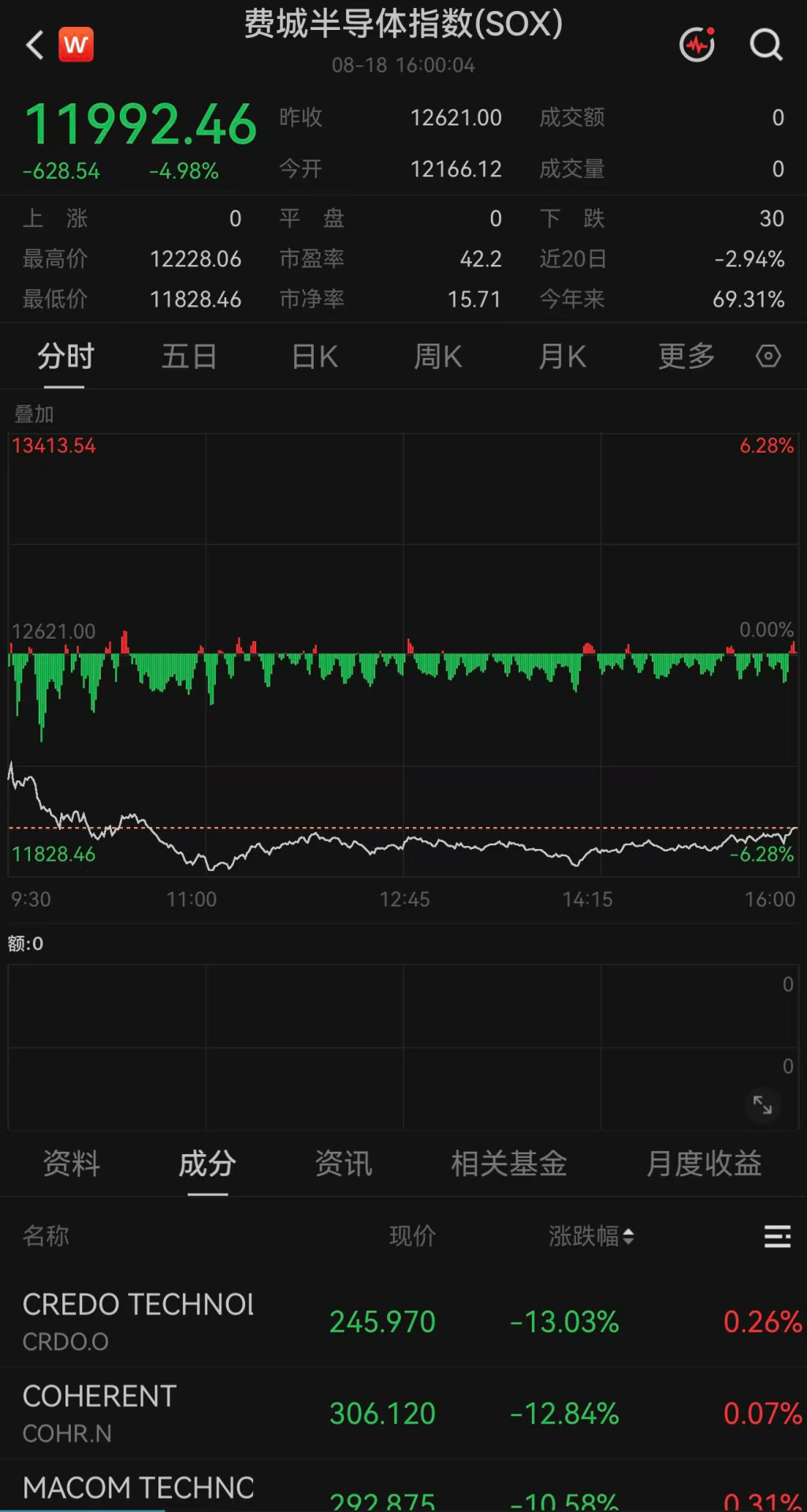Sort by 涨跌幅 column
This screenshot has height=1512, width=807.
[591, 1236]
